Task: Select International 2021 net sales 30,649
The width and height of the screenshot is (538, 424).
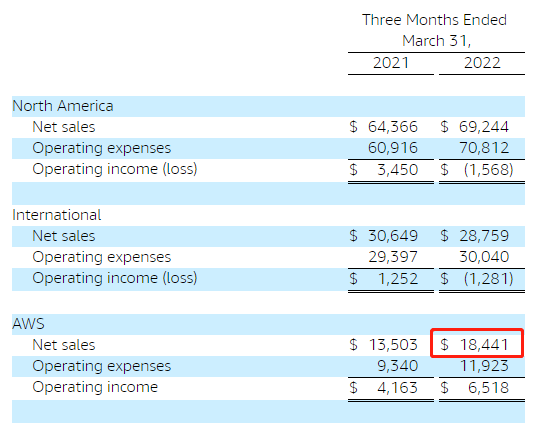Action: tap(393, 236)
